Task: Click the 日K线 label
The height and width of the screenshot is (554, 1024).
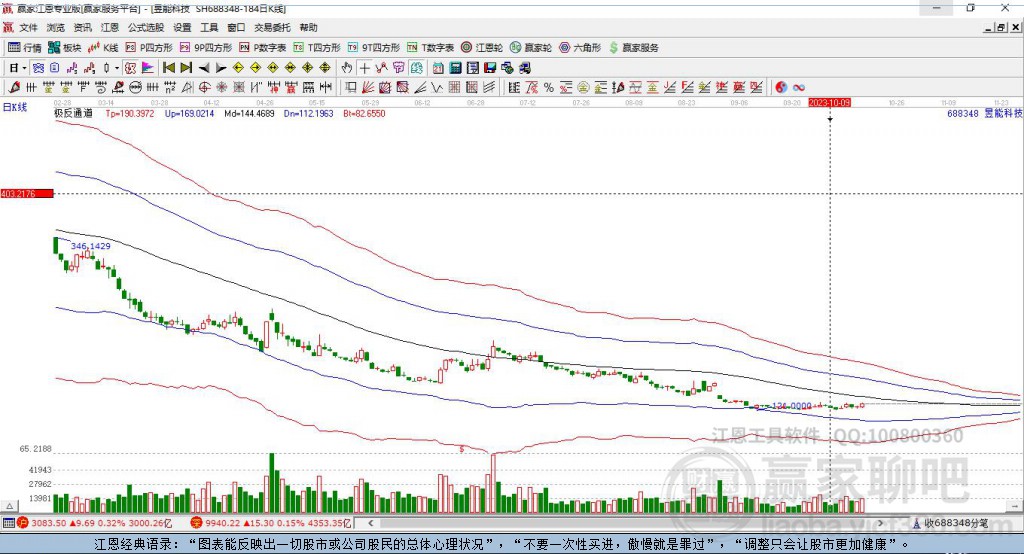Action: coord(15,107)
